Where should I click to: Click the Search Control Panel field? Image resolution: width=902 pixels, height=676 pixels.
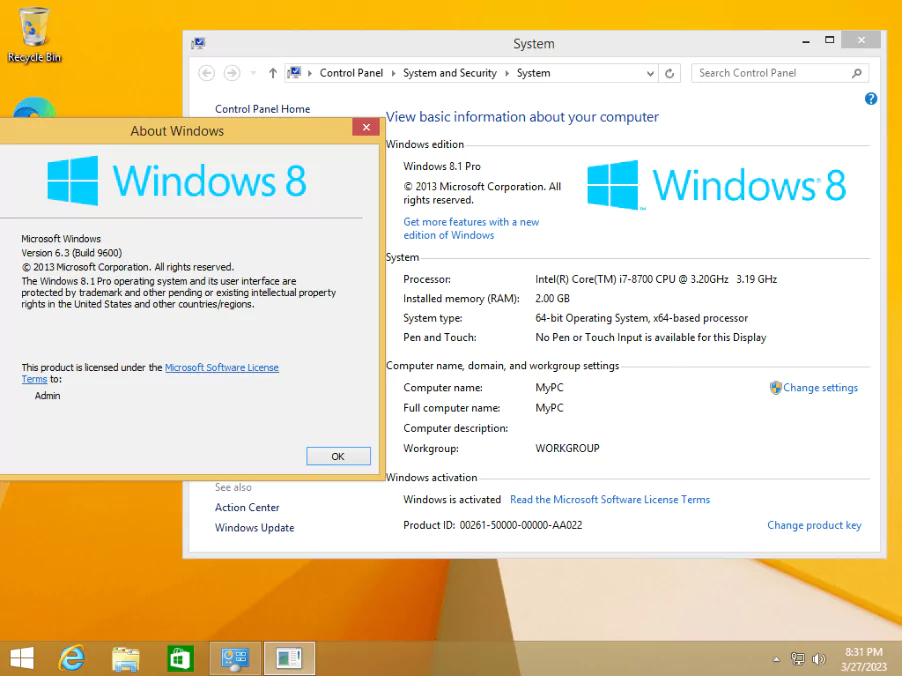coord(779,73)
